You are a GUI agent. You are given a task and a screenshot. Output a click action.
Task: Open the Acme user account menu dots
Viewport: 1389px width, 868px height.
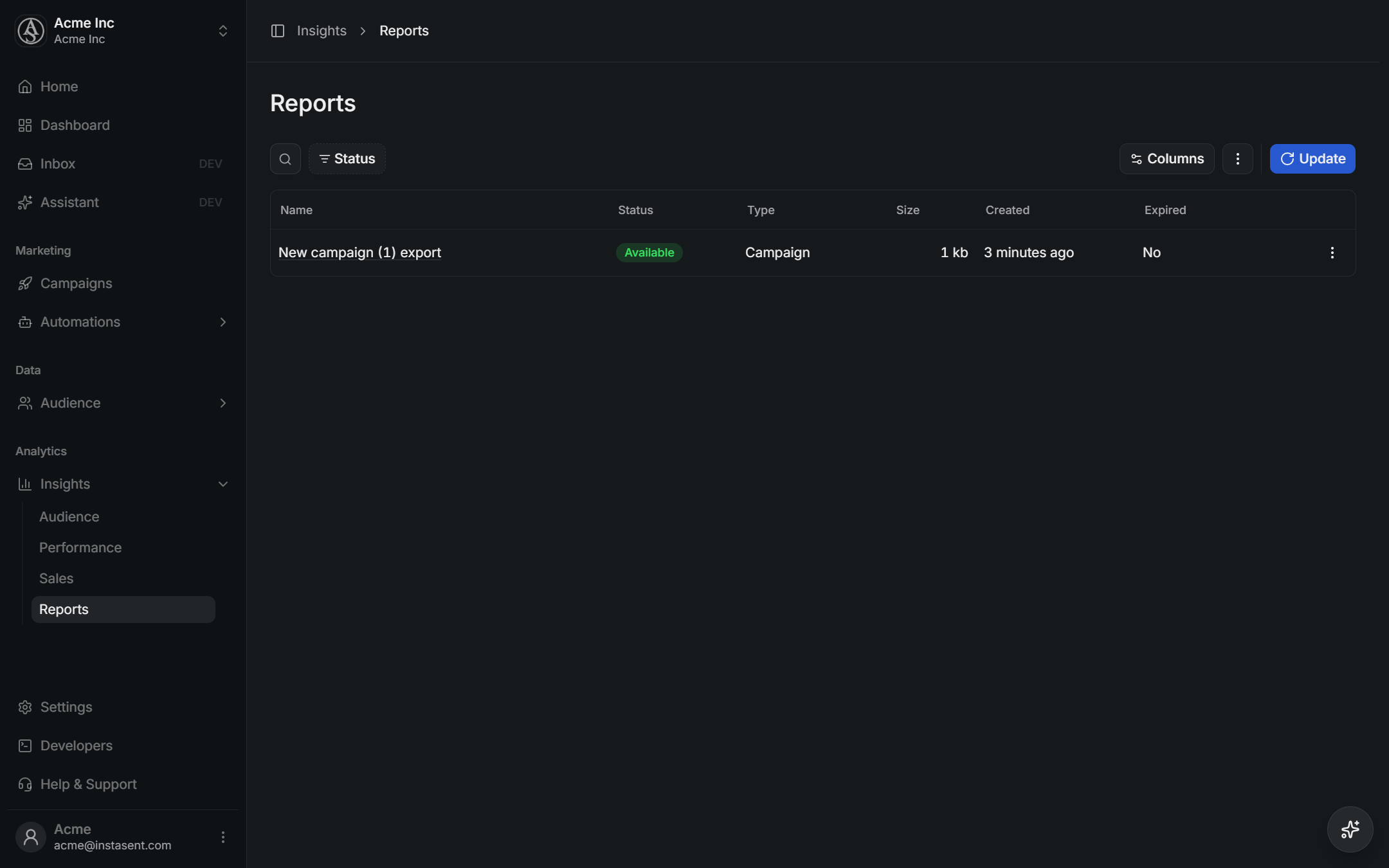tap(223, 837)
